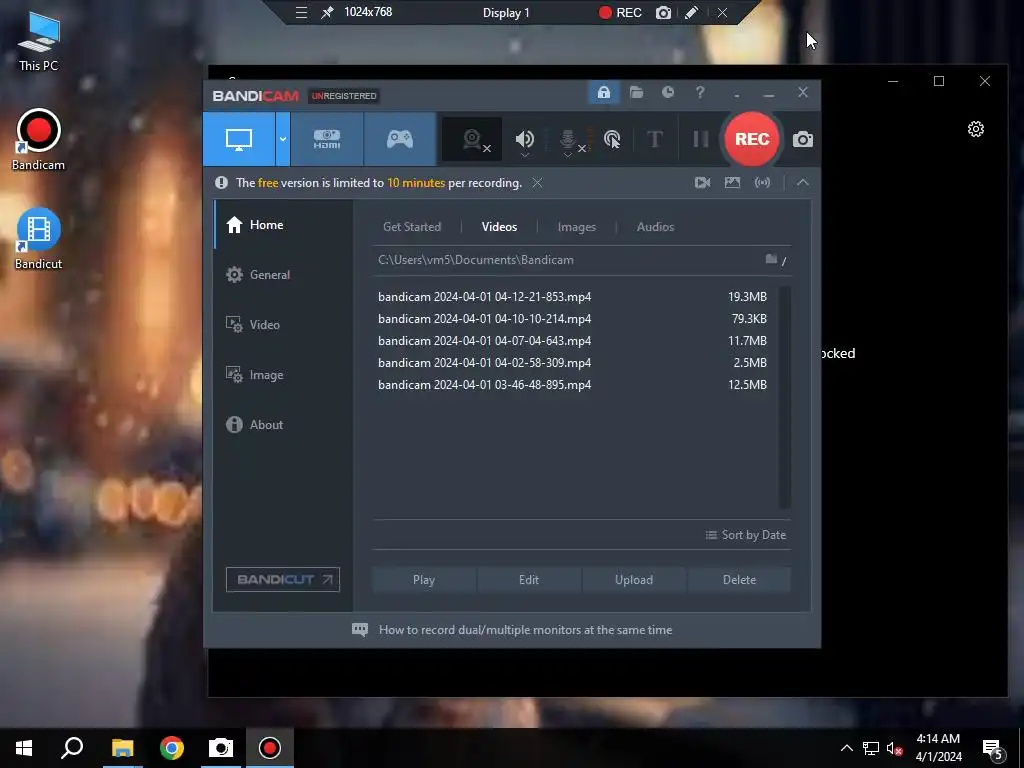This screenshot has height=768, width=1024.
Task: Click REC in top recording bar
Action: coord(620,12)
